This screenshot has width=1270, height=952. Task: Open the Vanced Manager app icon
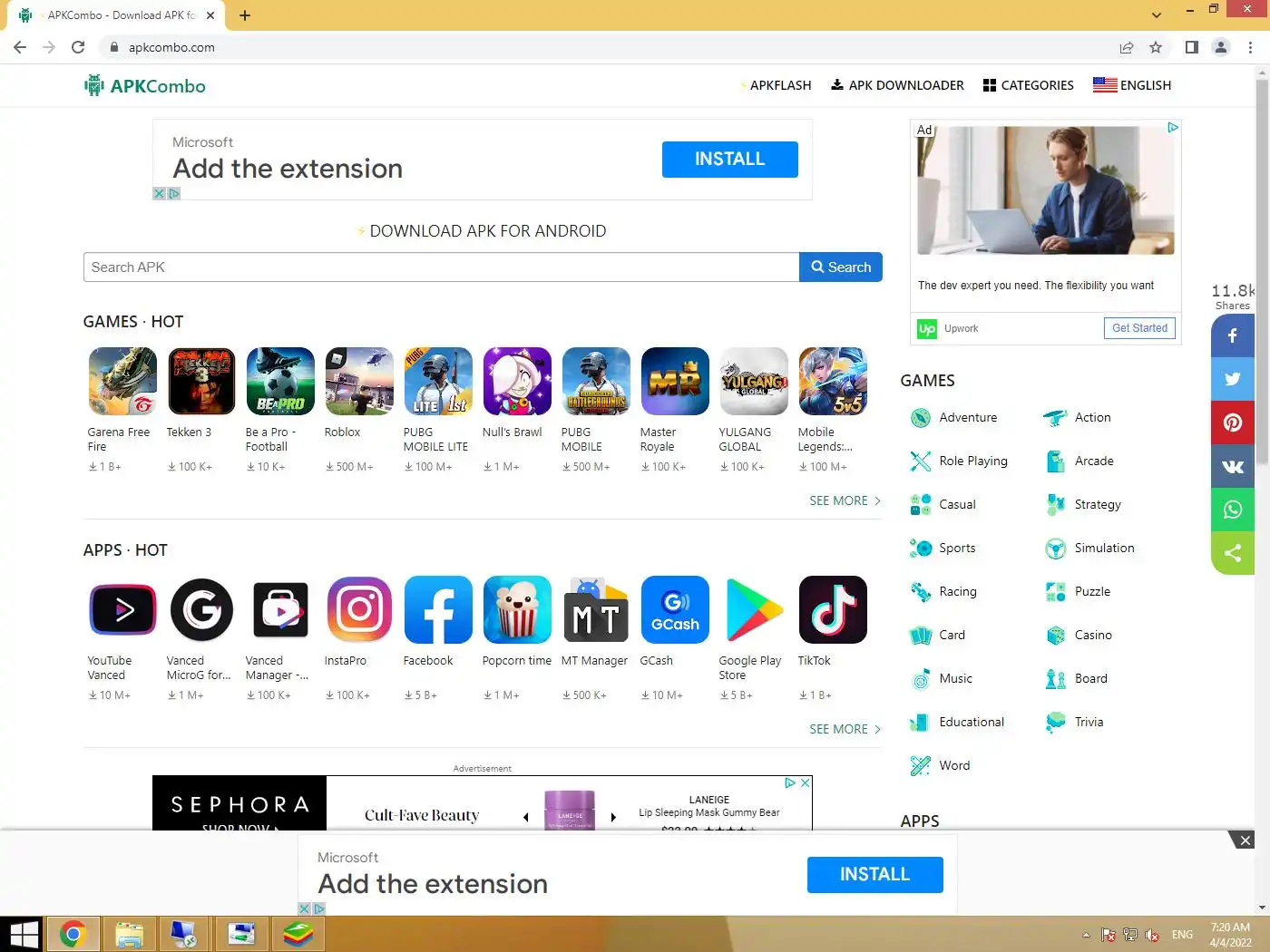coord(280,610)
